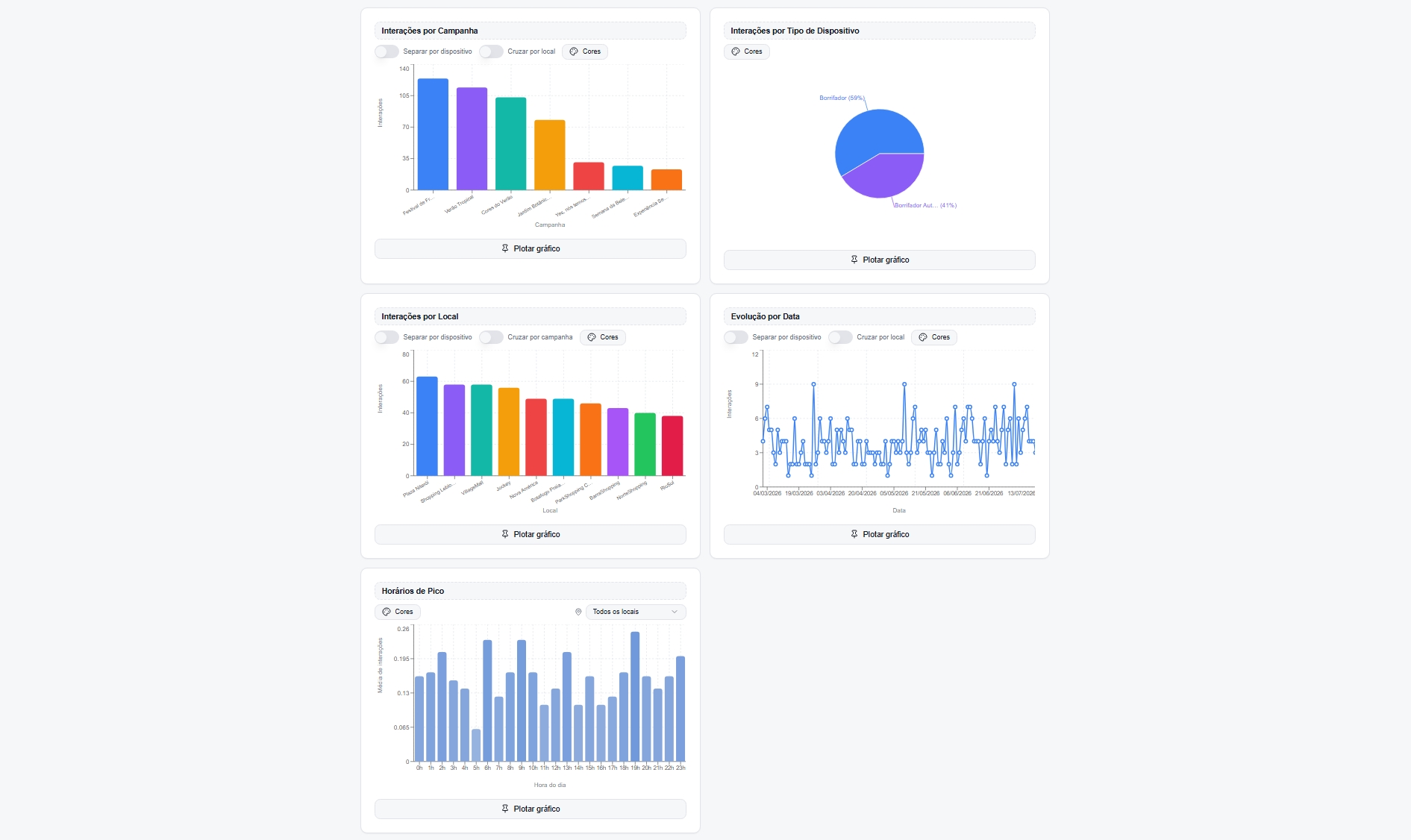Viewport: 1411px width, 840px height.
Task: Click Plotar gráfico under Horários de Pico
Action: 531,809
